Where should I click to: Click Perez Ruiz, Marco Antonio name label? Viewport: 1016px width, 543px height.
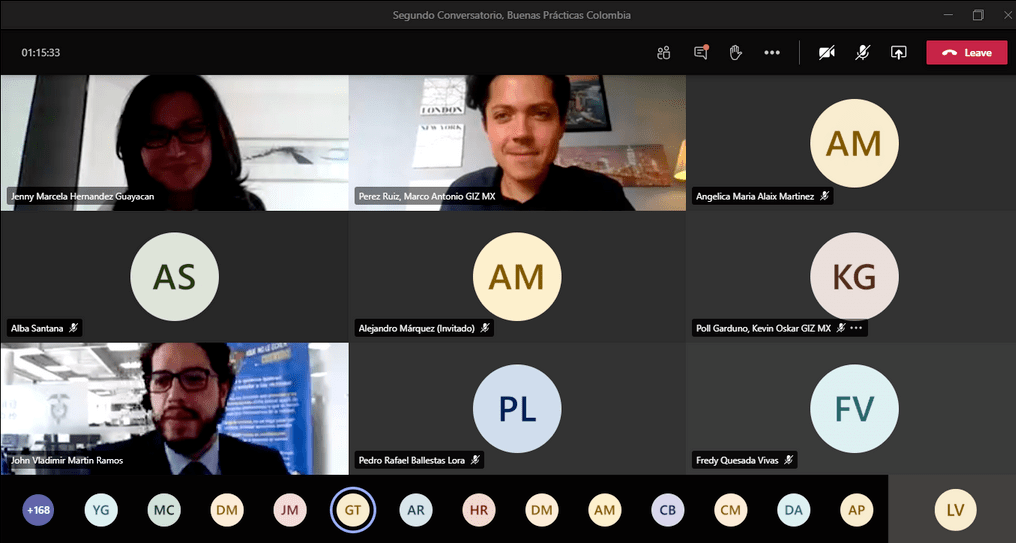[x=427, y=197]
